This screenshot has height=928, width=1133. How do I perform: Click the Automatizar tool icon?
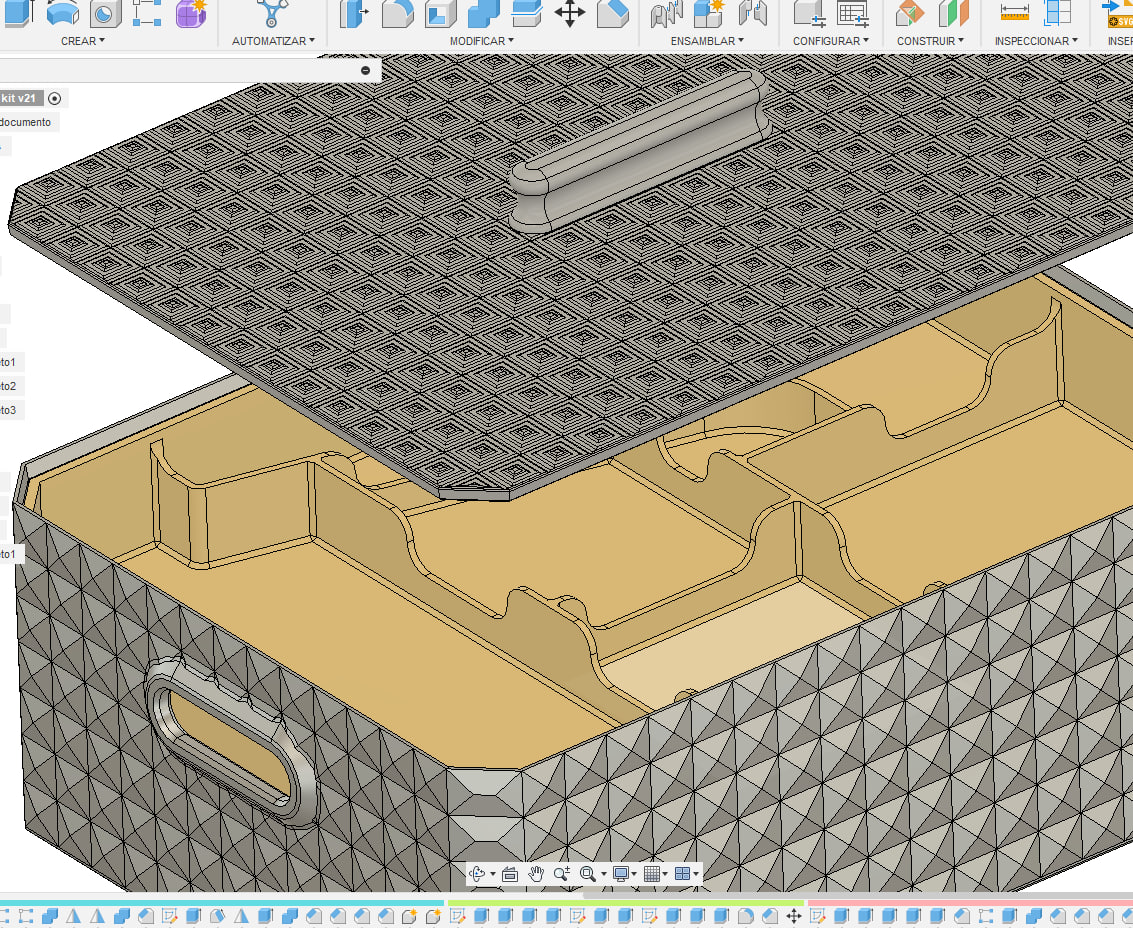coord(272,14)
